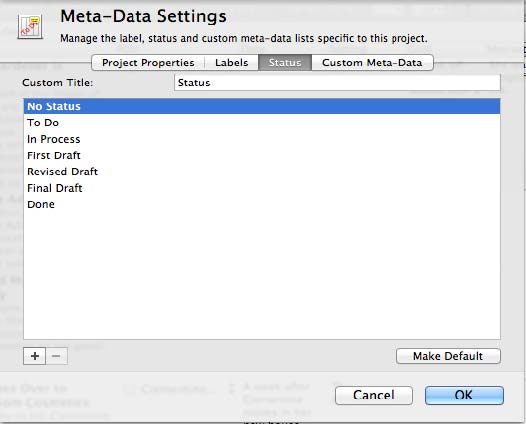The width and height of the screenshot is (526, 424).
Task: Switch to the Project Properties tab
Action: pyautogui.click(x=148, y=63)
